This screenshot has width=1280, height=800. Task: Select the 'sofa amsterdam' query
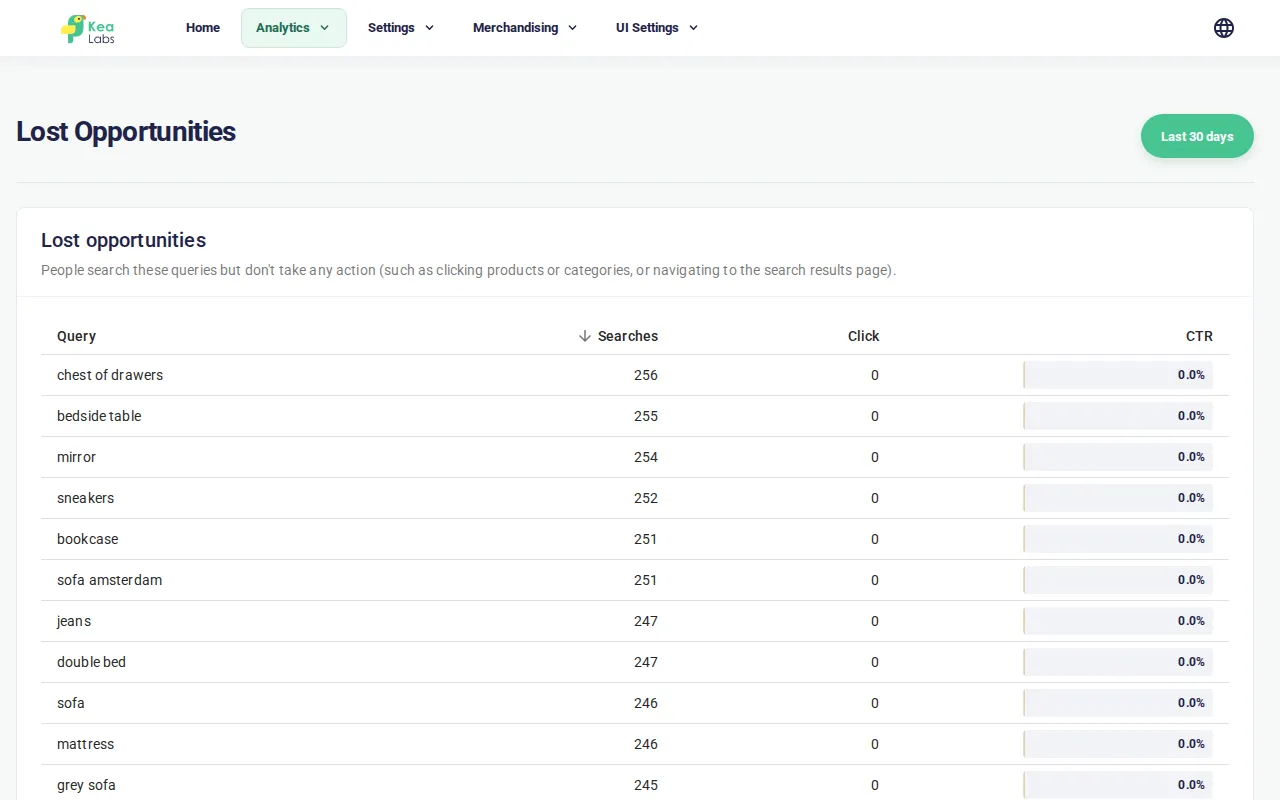(110, 580)
